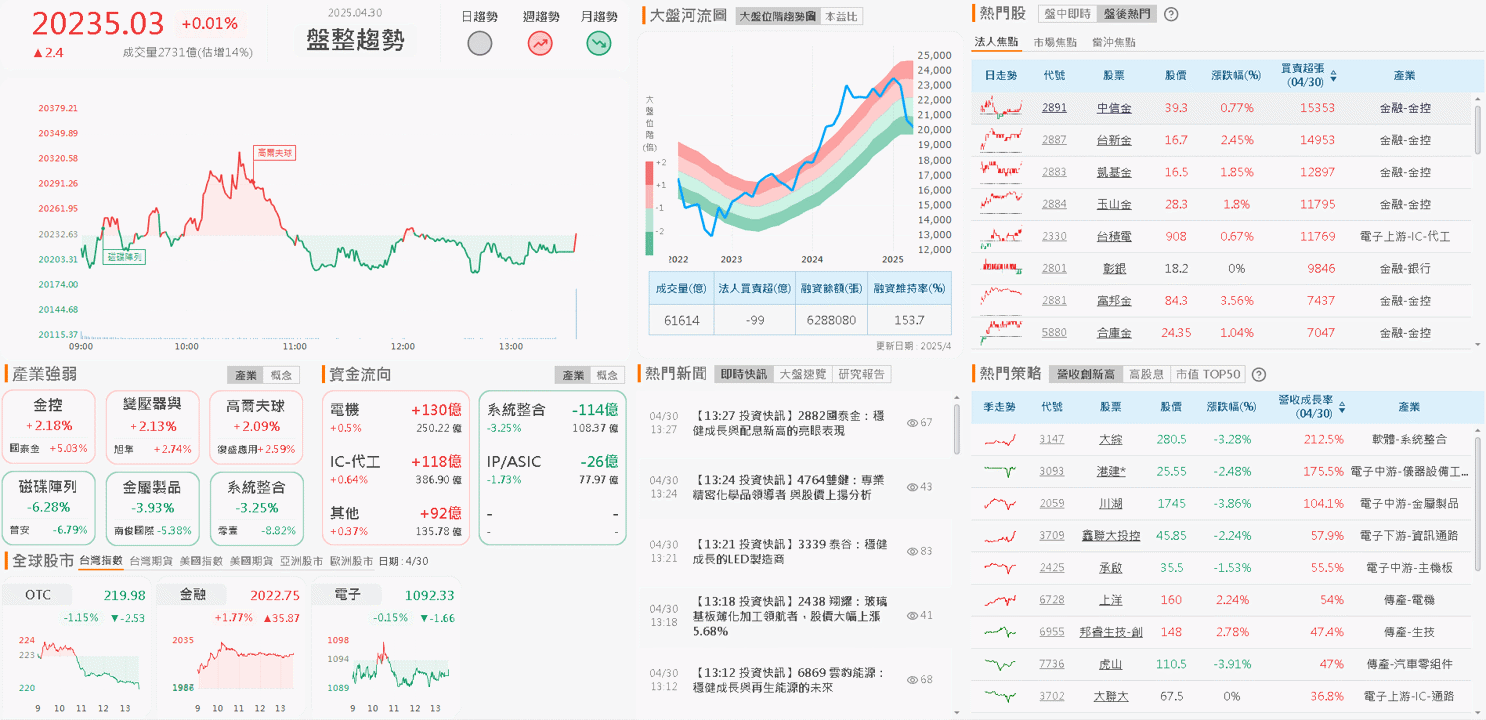Click the 磁碟陣列 industry weakness card

pyautogui.click(x=49, y=508)
